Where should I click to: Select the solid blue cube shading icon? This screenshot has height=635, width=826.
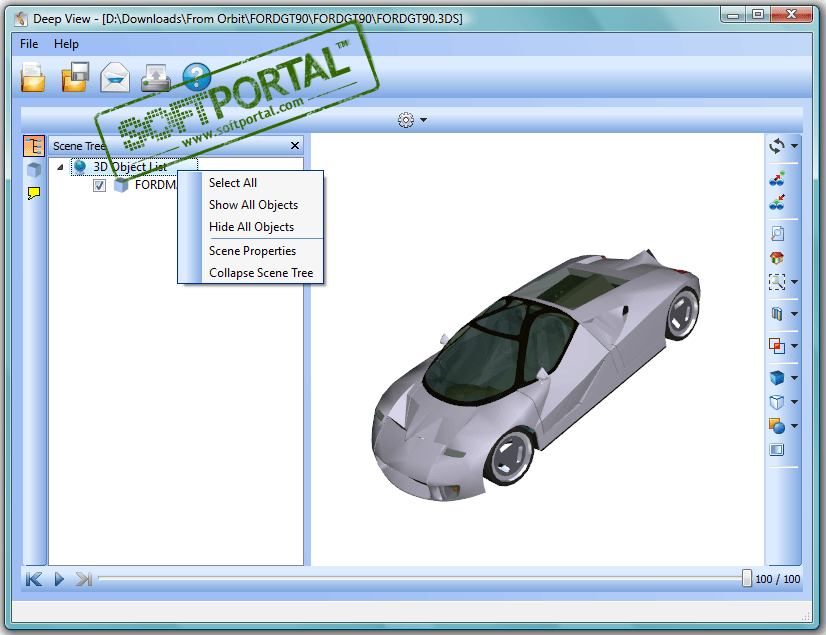point(777,378)
